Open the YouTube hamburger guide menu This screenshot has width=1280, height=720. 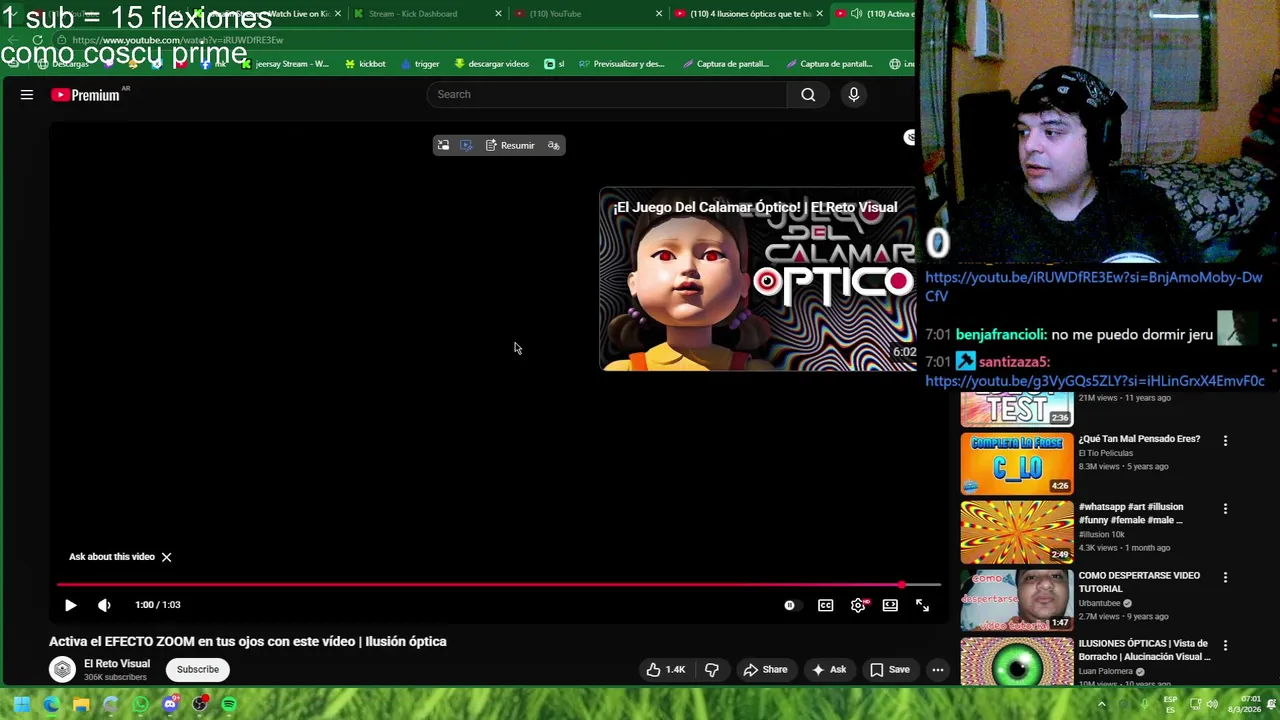(x=27, y=95)
